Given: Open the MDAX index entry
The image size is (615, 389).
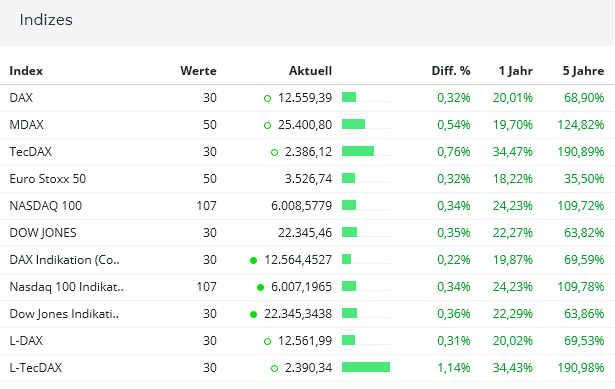Looking at the screenshot, I should (x=26, y=125).
